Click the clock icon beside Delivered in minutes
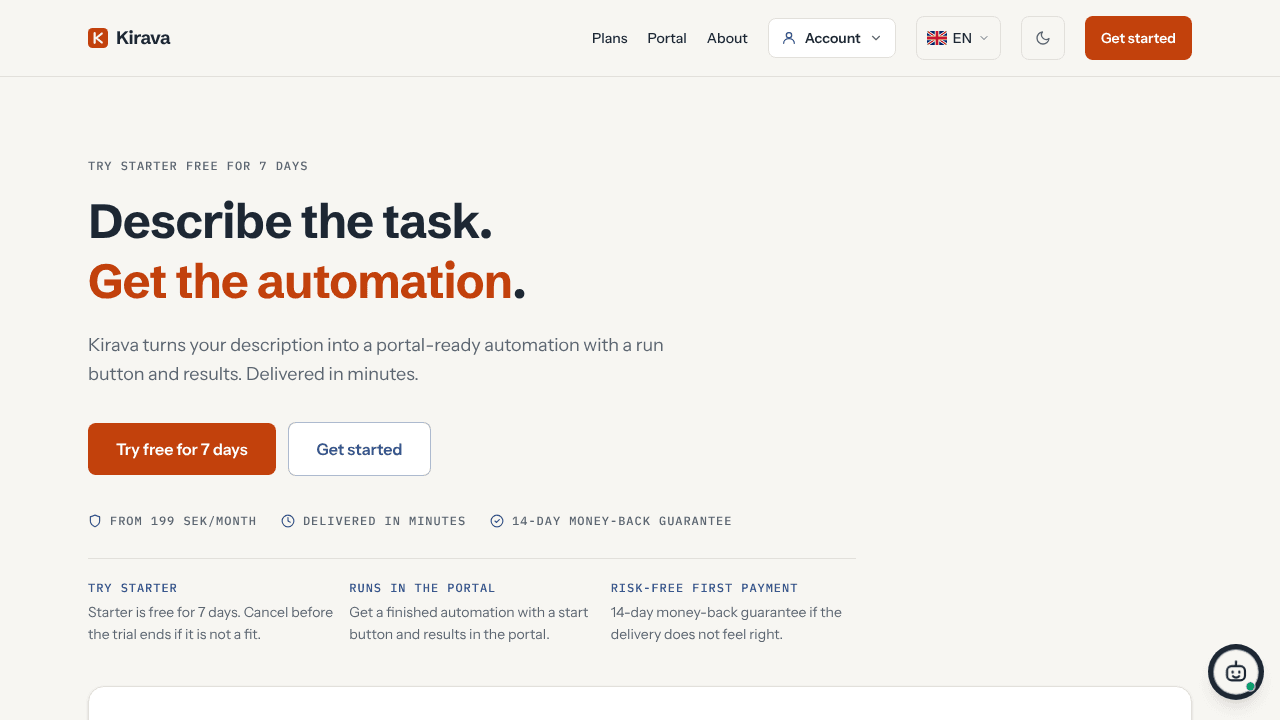 (x=288, y=521)
